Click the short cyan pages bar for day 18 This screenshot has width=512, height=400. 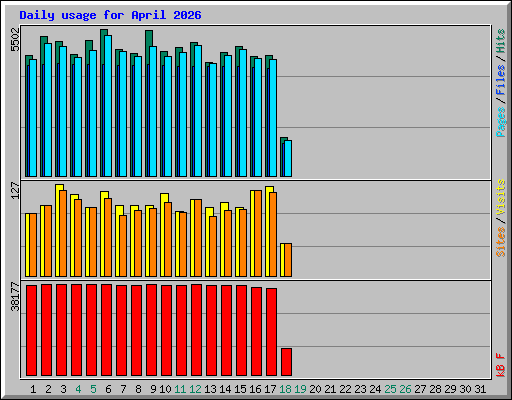[288, 158]
